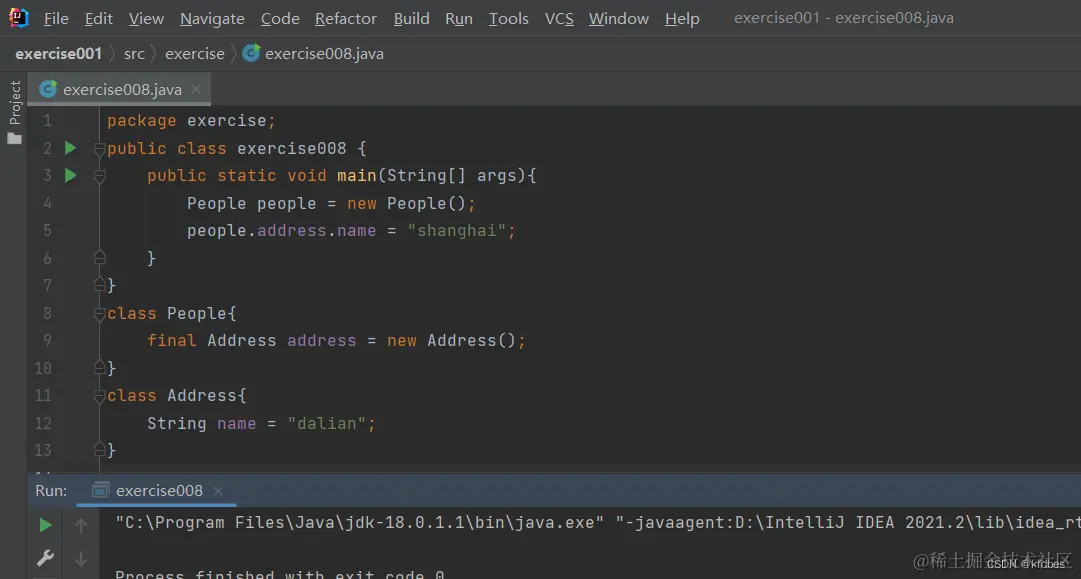Image resolution: width=1081 pixels, height=579 pixels.
Task: Click up arrow in Run panel
Action: [x=81, y=526]
